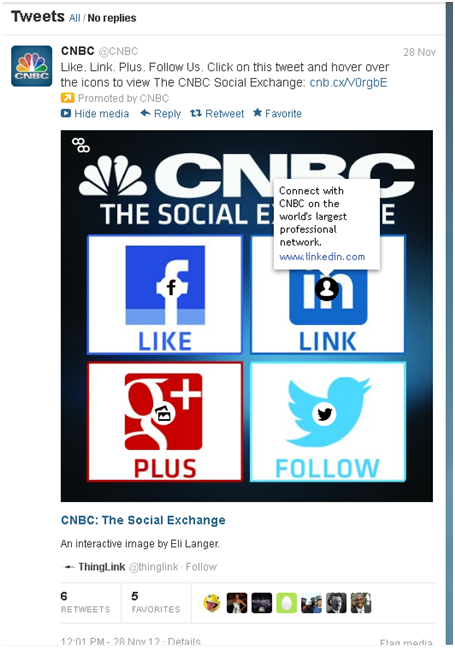The height and width of the screenshot is (648, 455).
Task: Click the green egg user avatar
Action: click(x=286, y=603)
